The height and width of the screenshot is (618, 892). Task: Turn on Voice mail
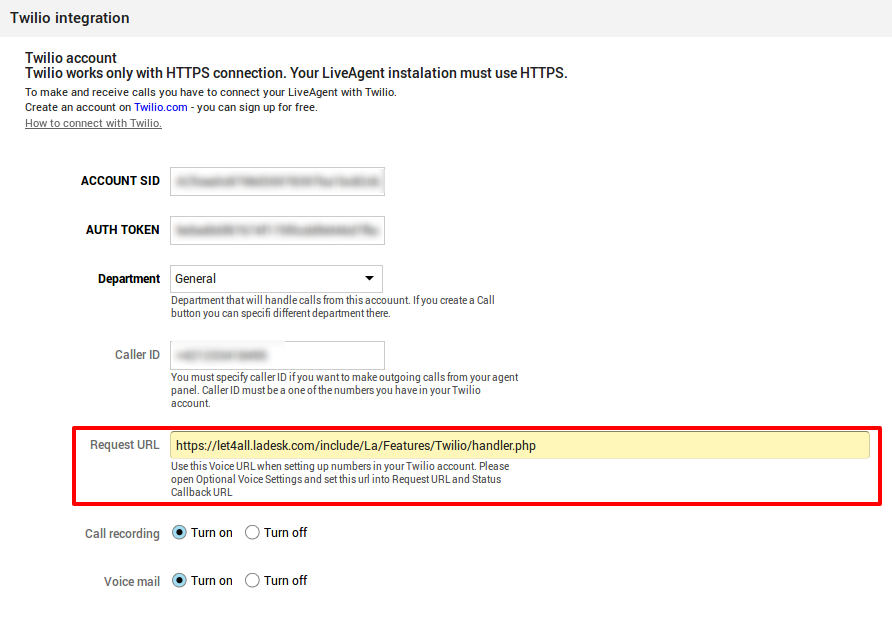[x=179, y=580]
